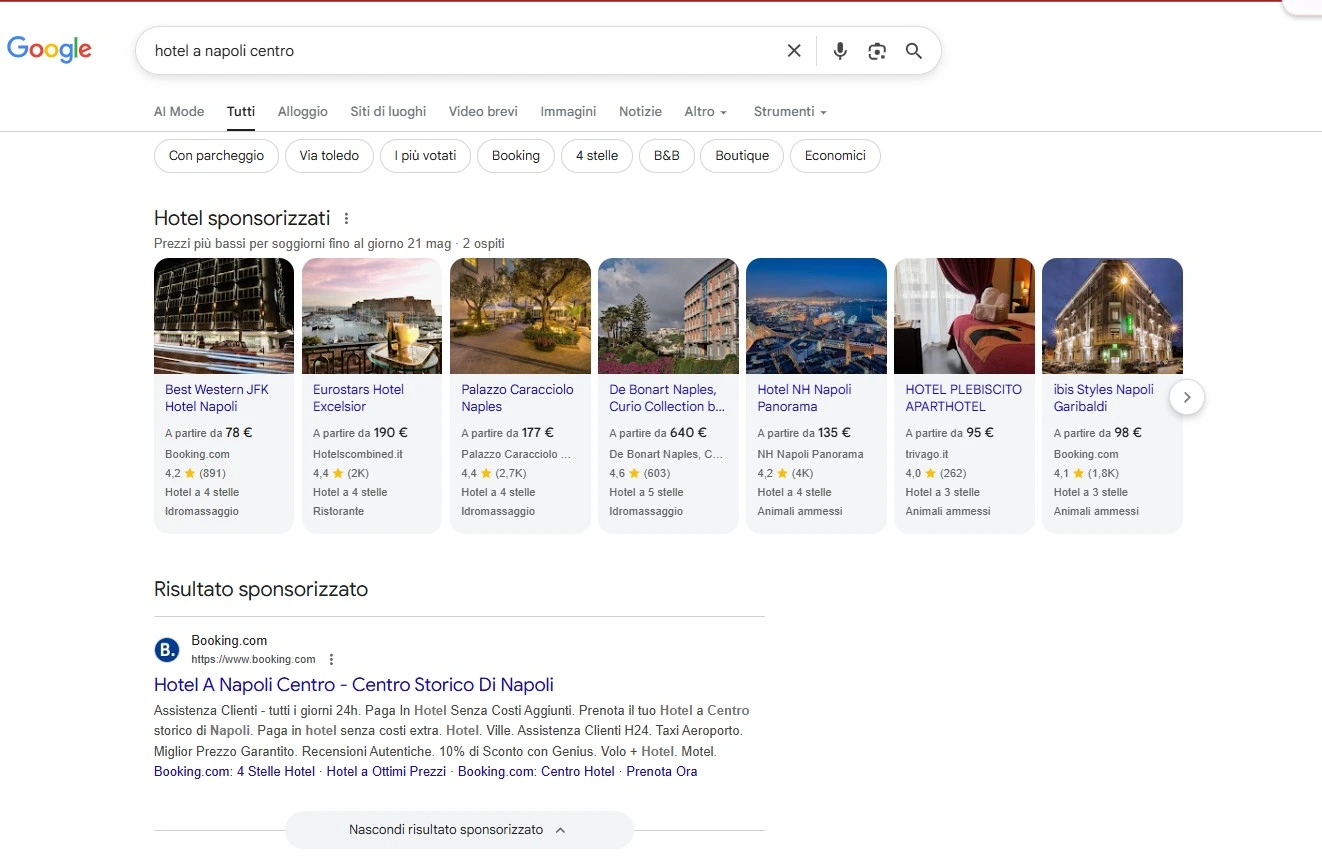1322x862 pixels.
Task: Open three-dot menu beside booking.com URL
Action: pyautogui.click(x=332, y=659)
